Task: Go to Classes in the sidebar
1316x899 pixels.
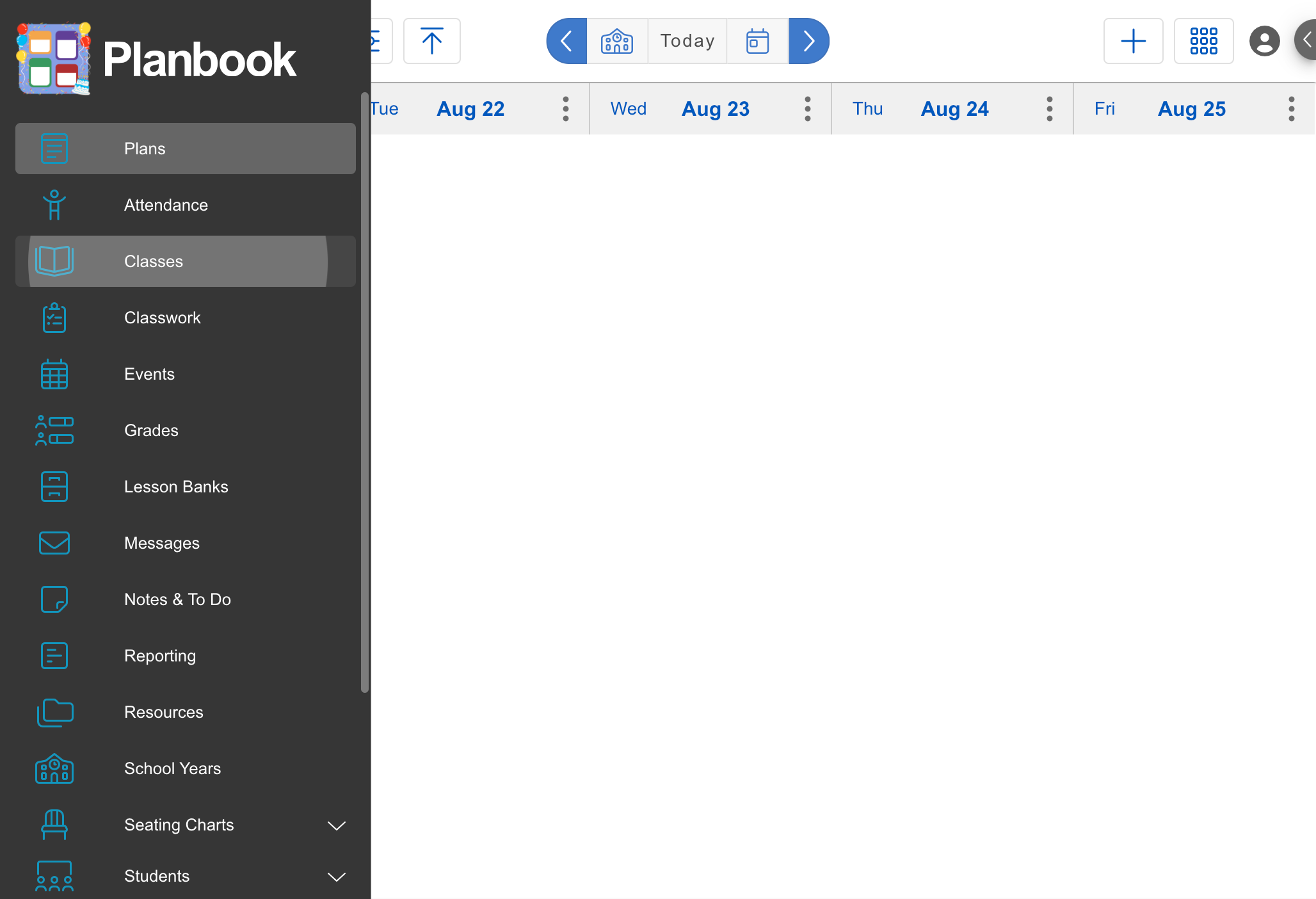Action: pyautogui.click(x=185, y=261)
